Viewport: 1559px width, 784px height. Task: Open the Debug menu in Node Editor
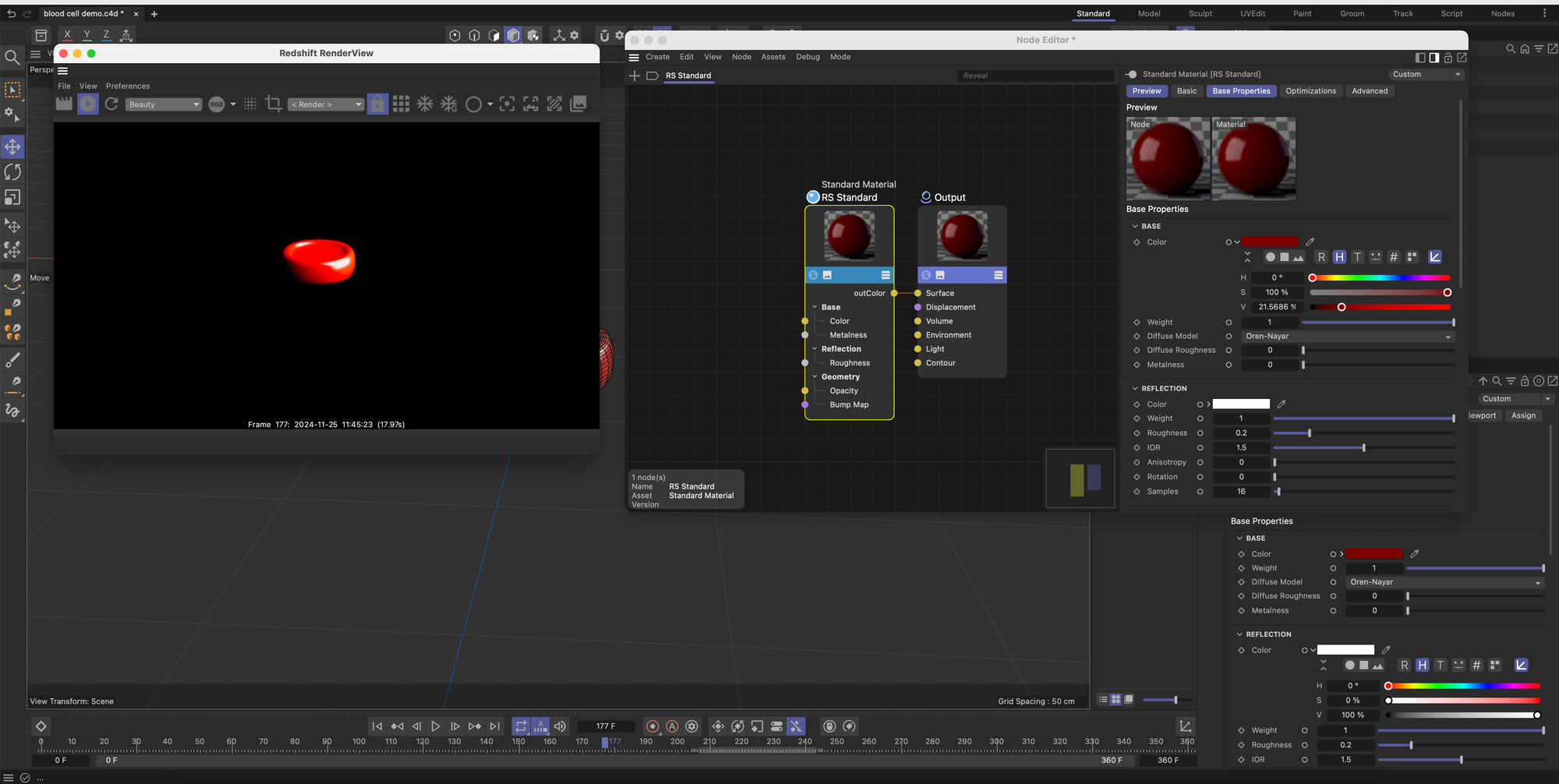pyautogui.click(x=808, y=57)
